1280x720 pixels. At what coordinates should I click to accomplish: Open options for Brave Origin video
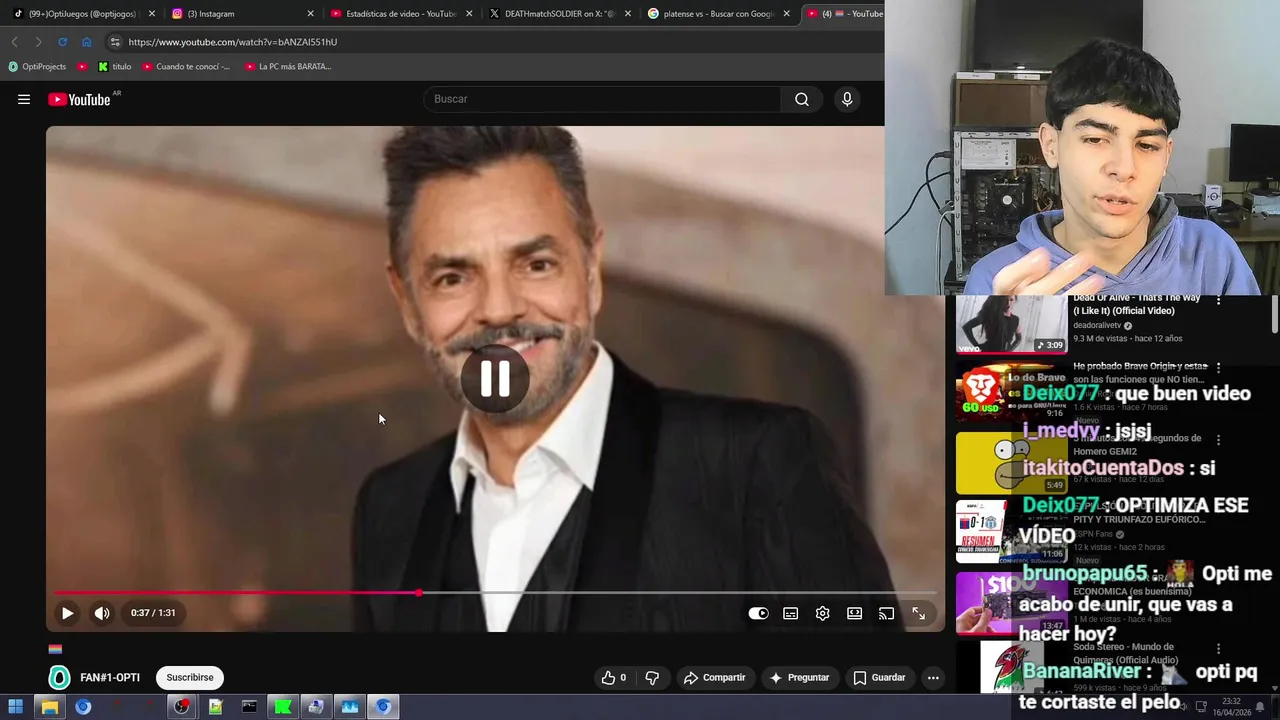(x=1218, y=369)
